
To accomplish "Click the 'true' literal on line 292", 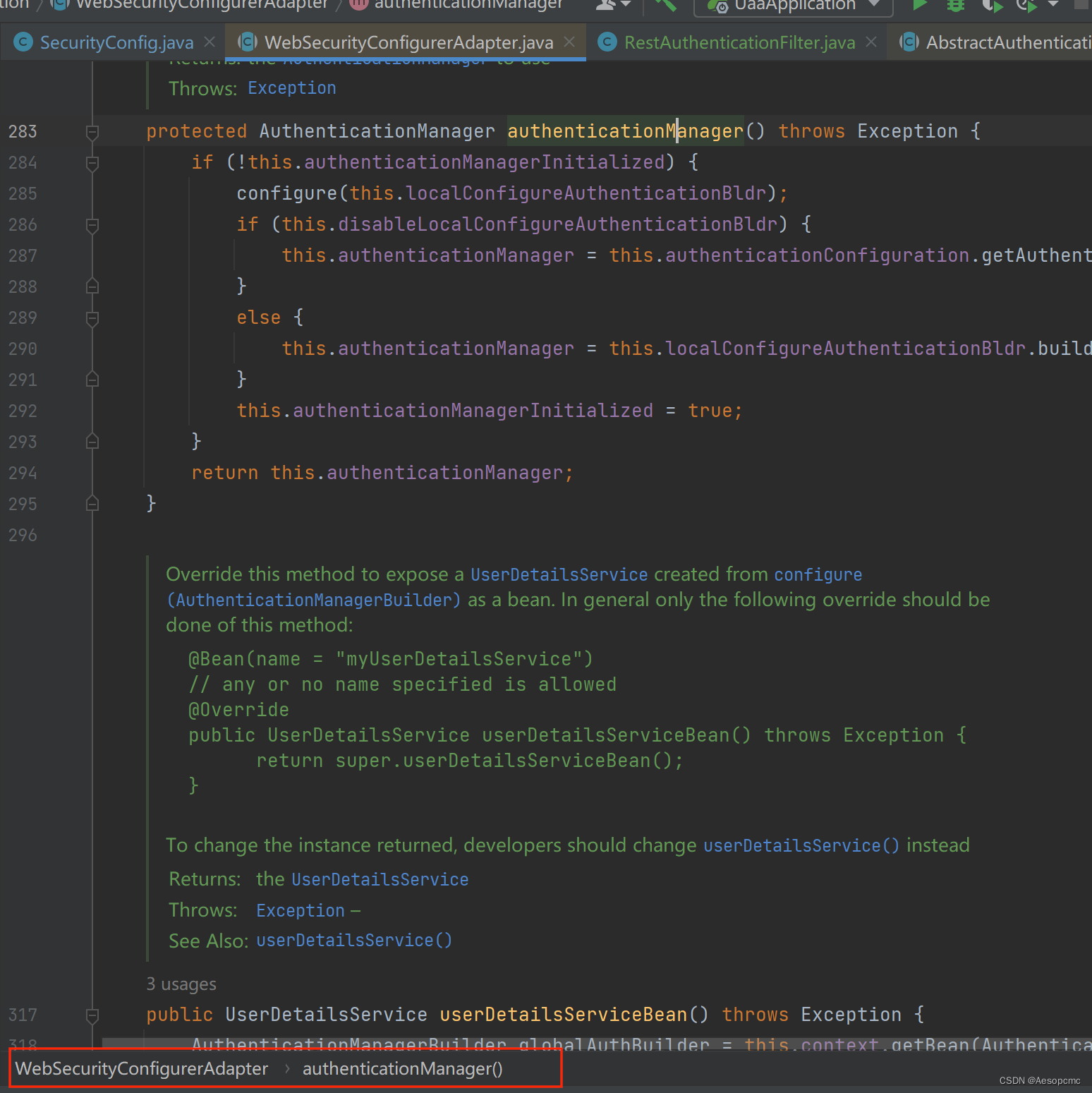I will point(710,411).
